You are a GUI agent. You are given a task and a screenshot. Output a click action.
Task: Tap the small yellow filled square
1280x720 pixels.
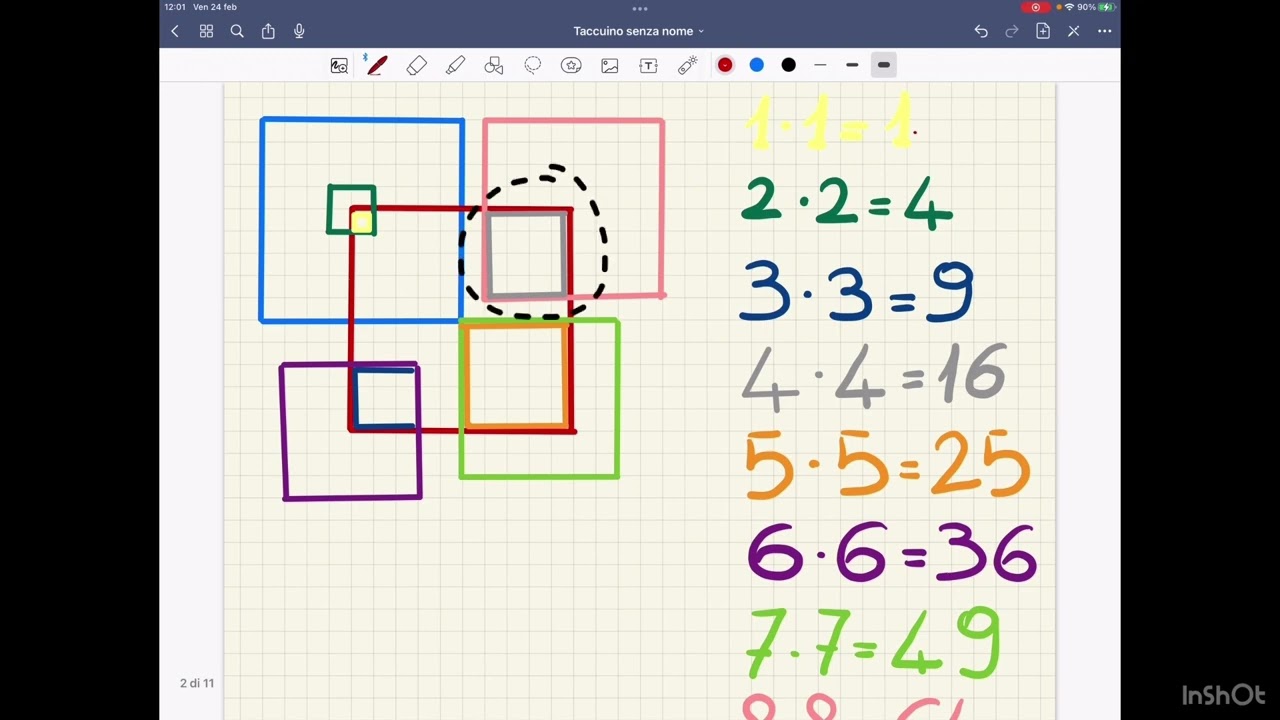coord(362,221)
